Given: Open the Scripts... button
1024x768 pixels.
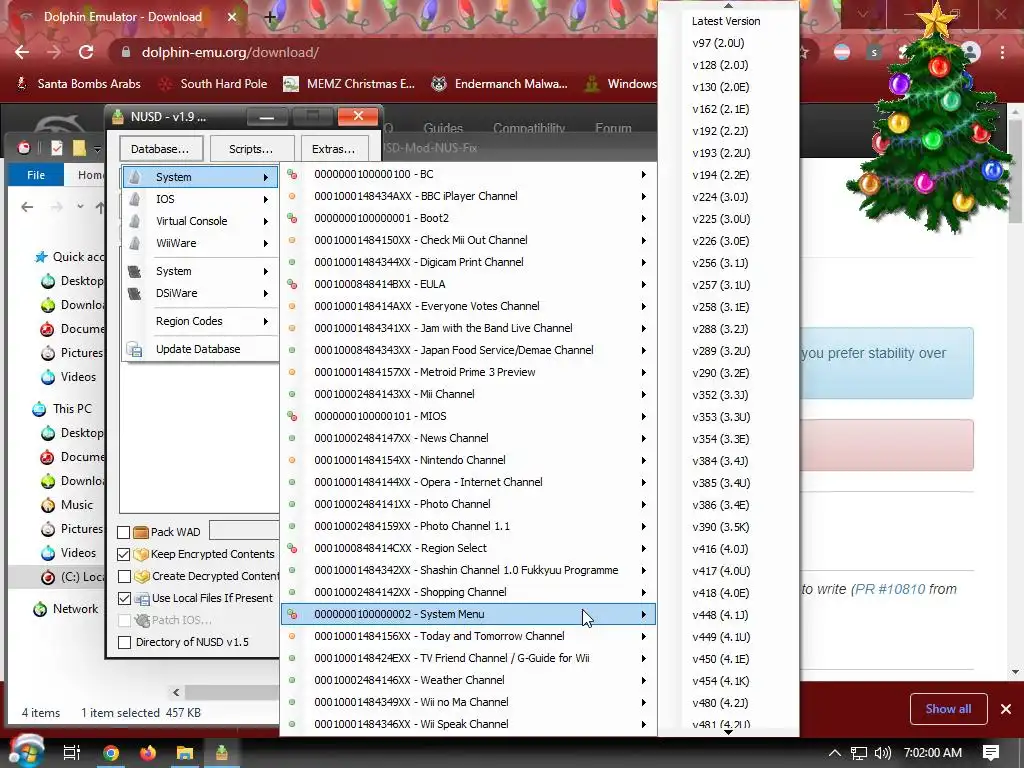Looking at the screenshot, I should pyautogui.click(x=251, y=149).
